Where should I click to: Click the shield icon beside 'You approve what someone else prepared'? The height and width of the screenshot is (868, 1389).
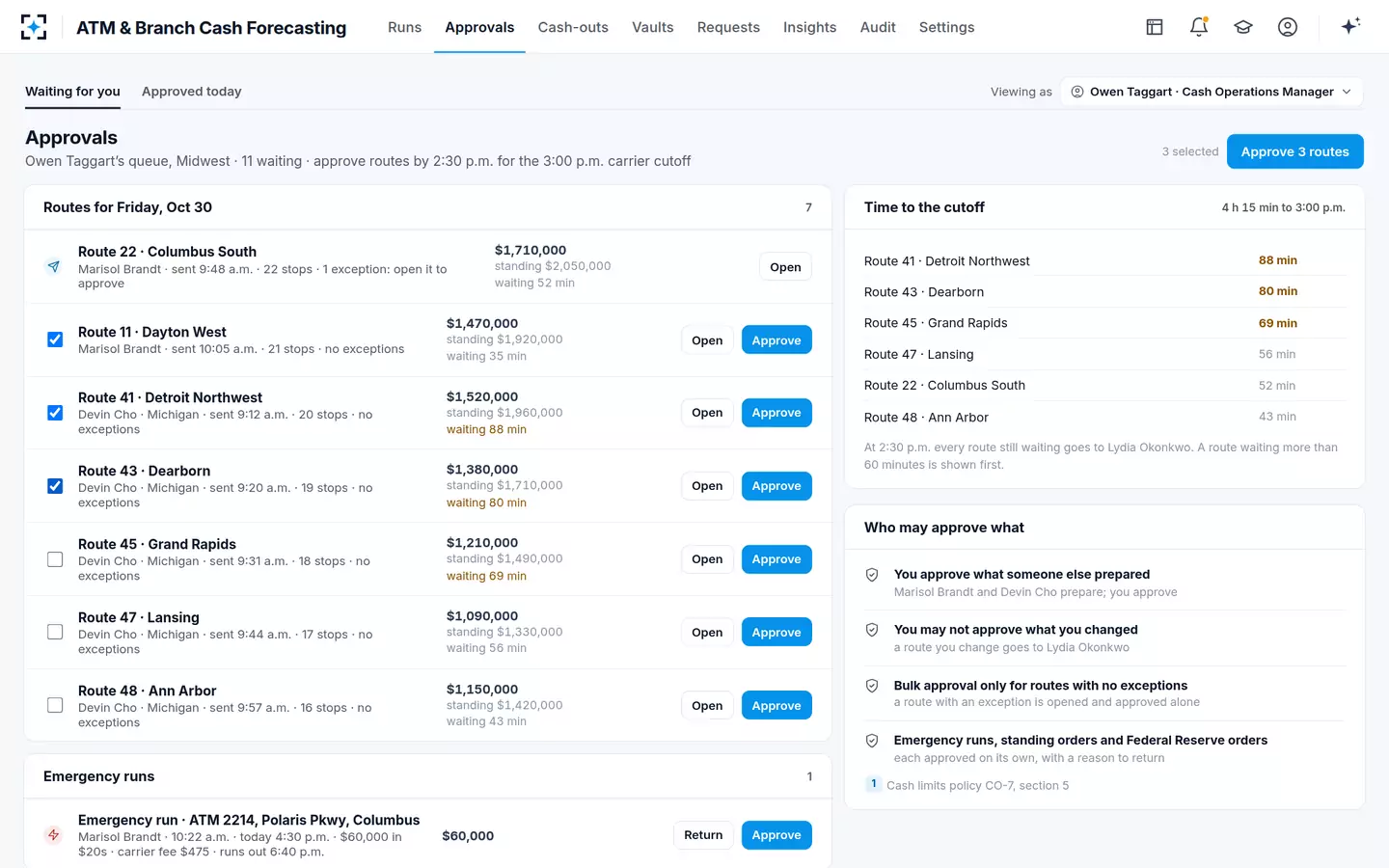(872, 575)
